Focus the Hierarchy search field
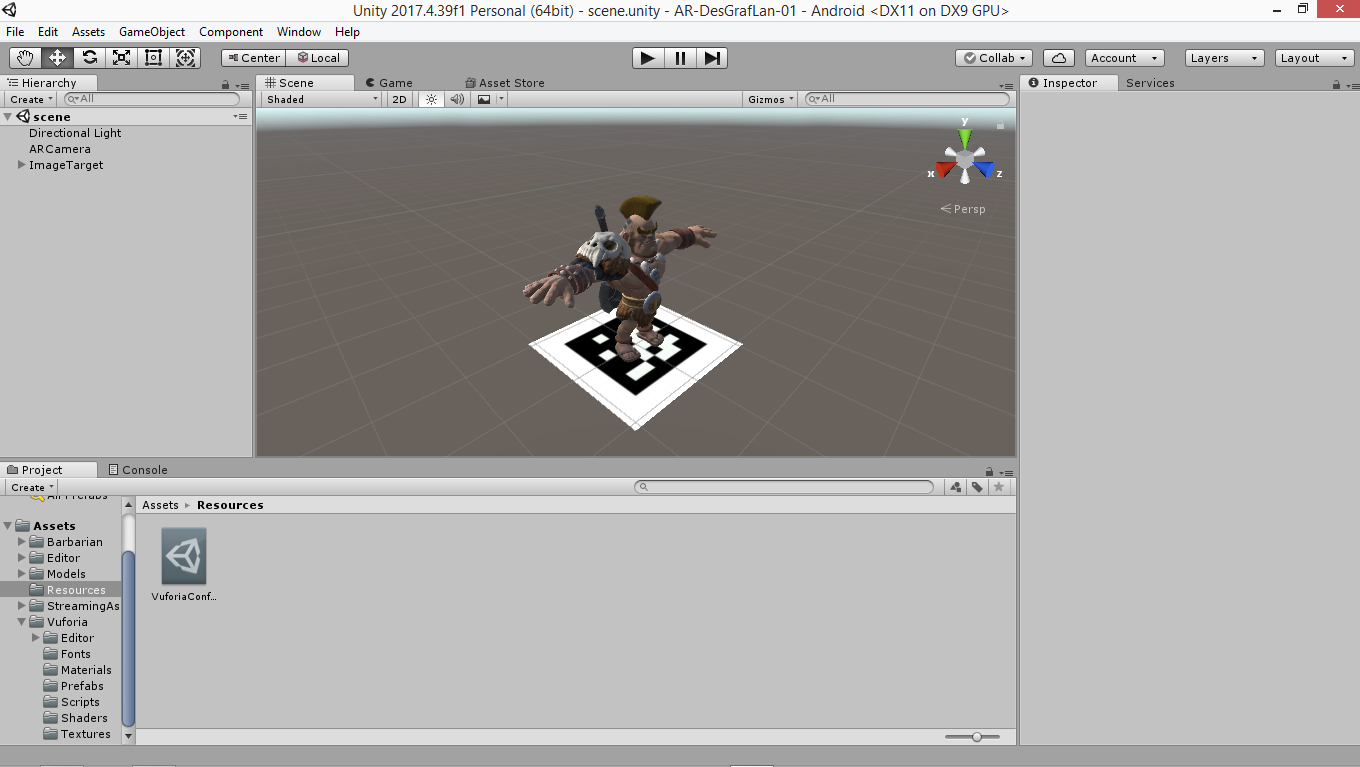This screenshot has height=767, width=1360. [x=152, y=99]
